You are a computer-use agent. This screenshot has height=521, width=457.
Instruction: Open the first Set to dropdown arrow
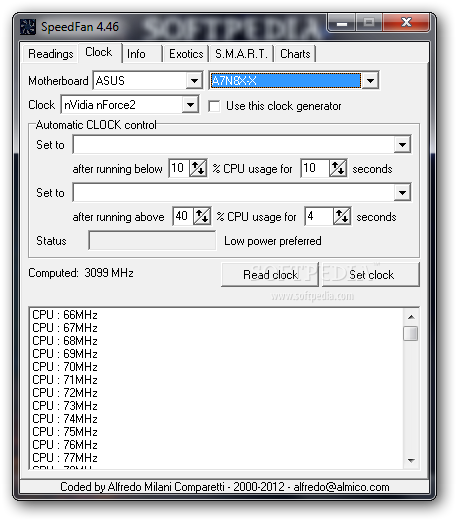(402, 144)
